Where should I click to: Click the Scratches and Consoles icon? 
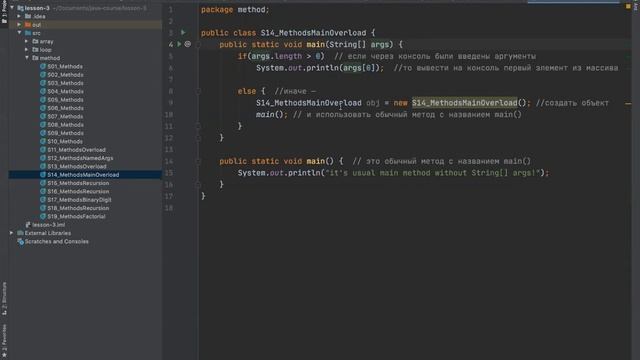click(x=20, y=242)
